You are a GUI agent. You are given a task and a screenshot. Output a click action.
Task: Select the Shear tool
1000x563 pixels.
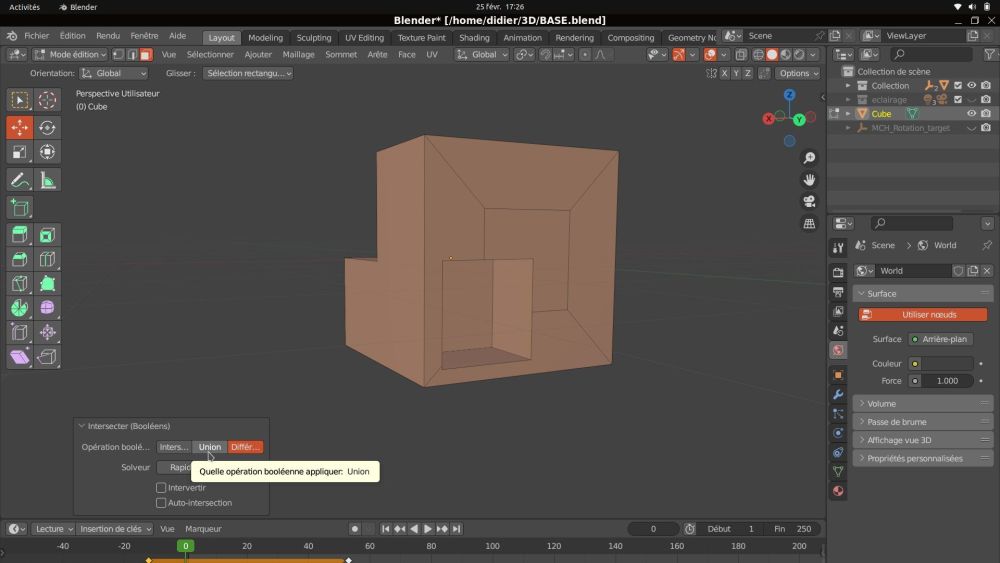pyautogui.click(x=20, y=356)
